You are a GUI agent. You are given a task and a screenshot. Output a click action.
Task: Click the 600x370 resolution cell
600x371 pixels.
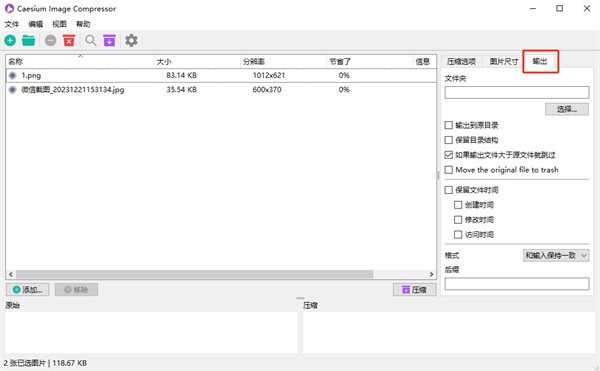click(x=267, y=89)
